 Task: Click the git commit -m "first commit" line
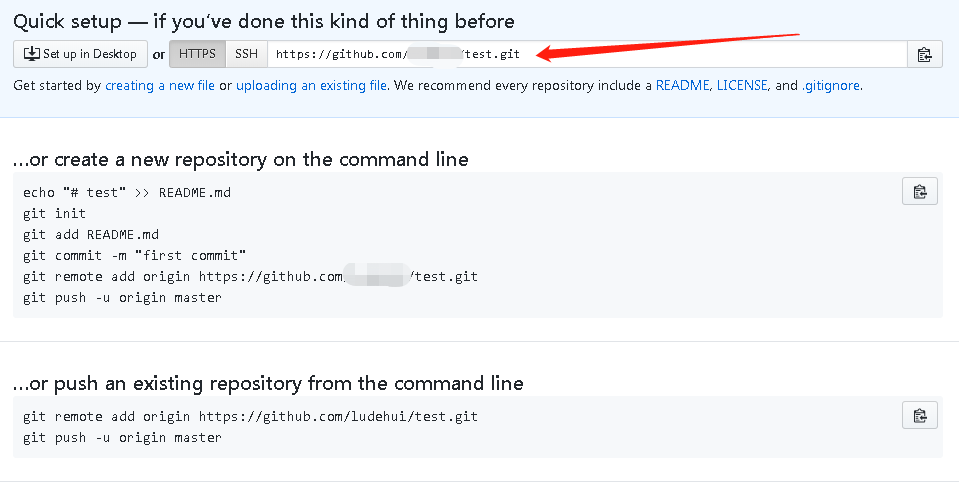(135, 256)
